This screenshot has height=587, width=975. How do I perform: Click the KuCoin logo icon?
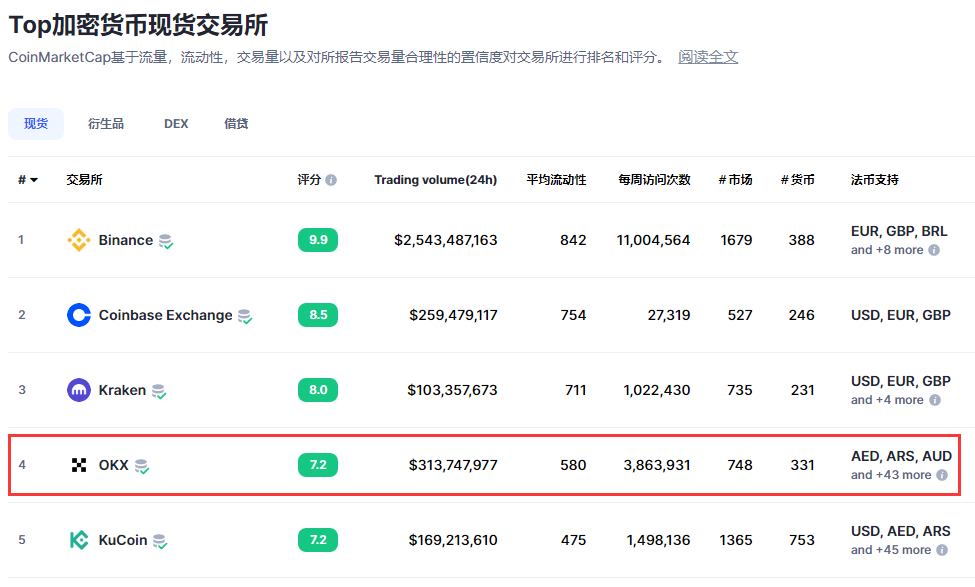pos(78,540)
